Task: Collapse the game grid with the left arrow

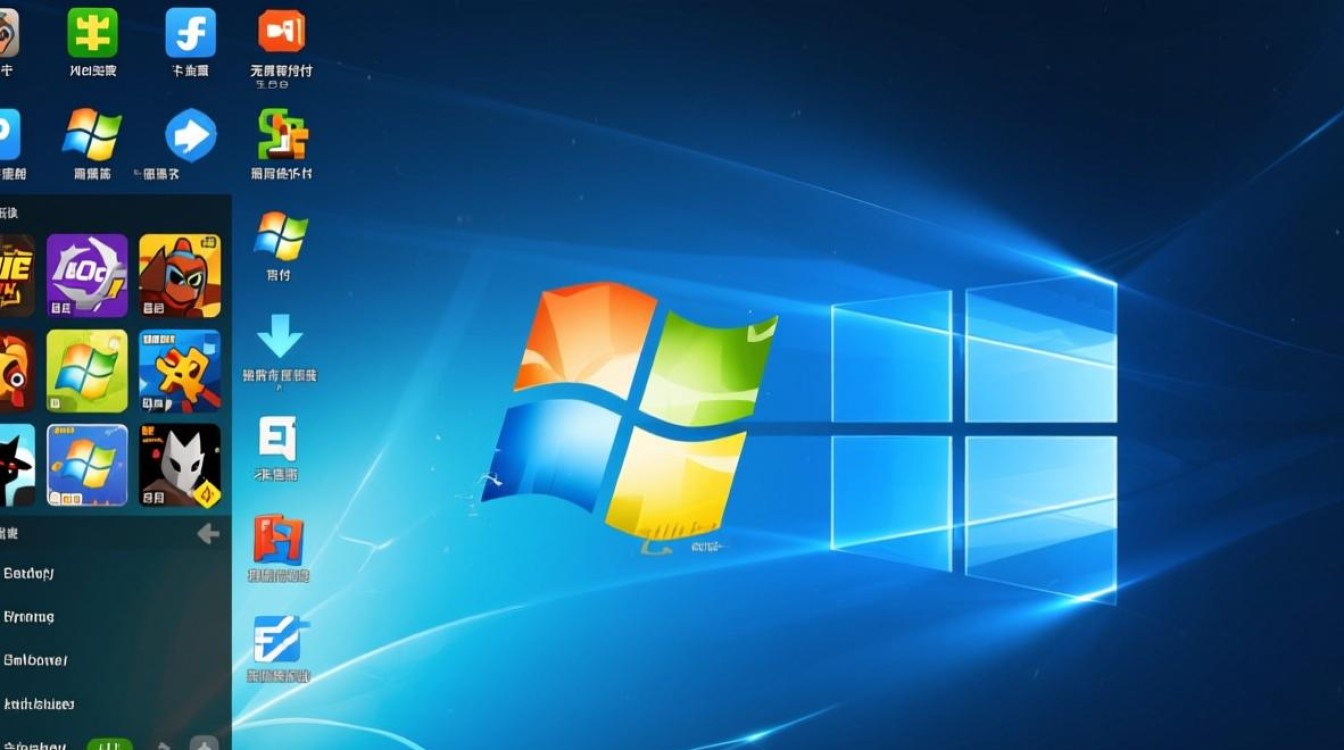Action: coord(208,533)
